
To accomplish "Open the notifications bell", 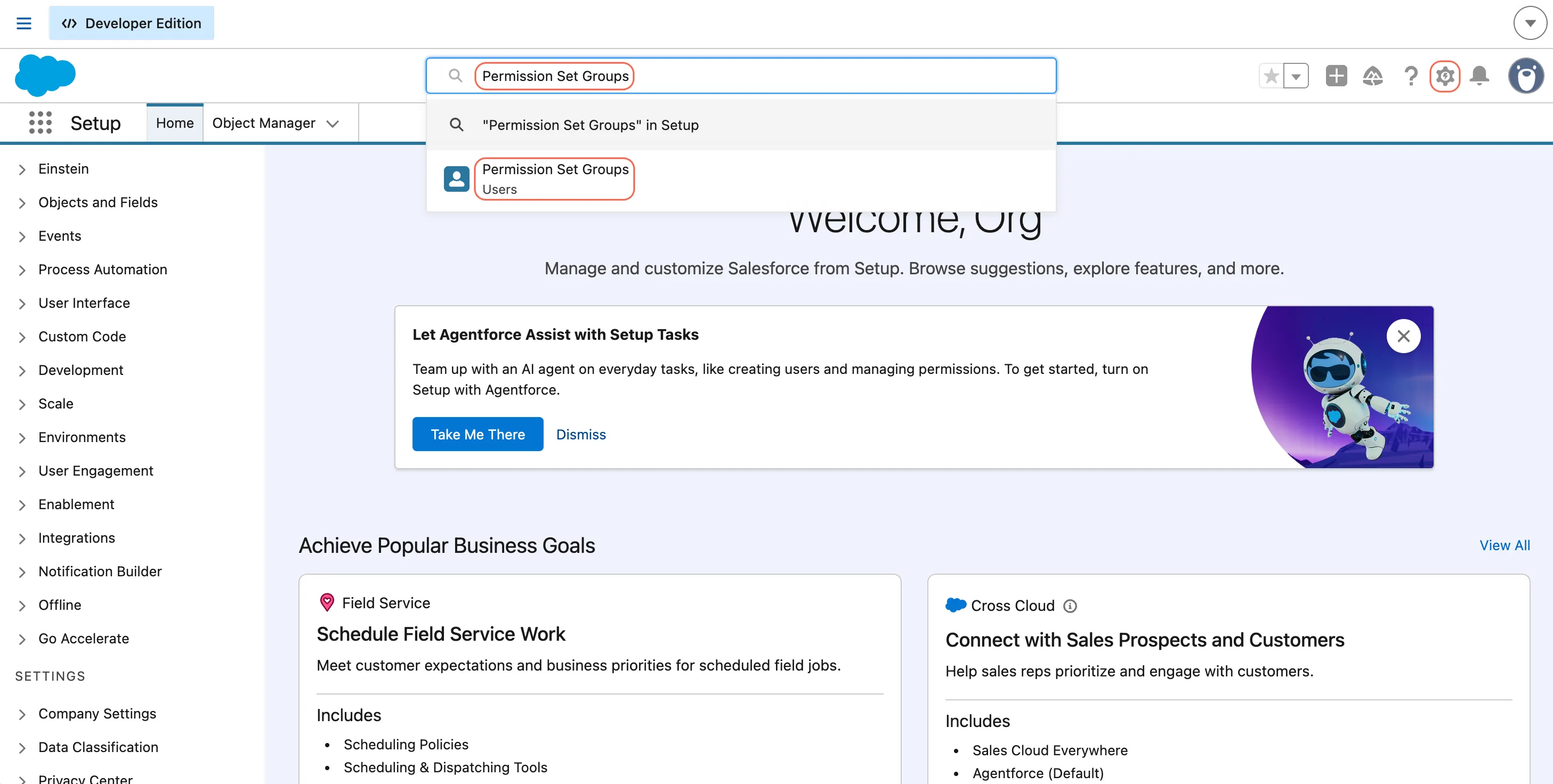I will 1479,76.
